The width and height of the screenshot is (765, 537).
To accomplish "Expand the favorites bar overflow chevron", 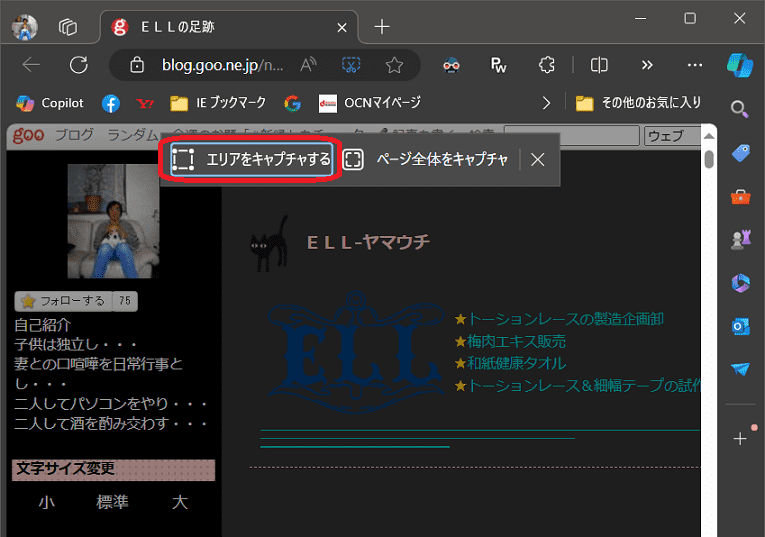I will (546, 103).
